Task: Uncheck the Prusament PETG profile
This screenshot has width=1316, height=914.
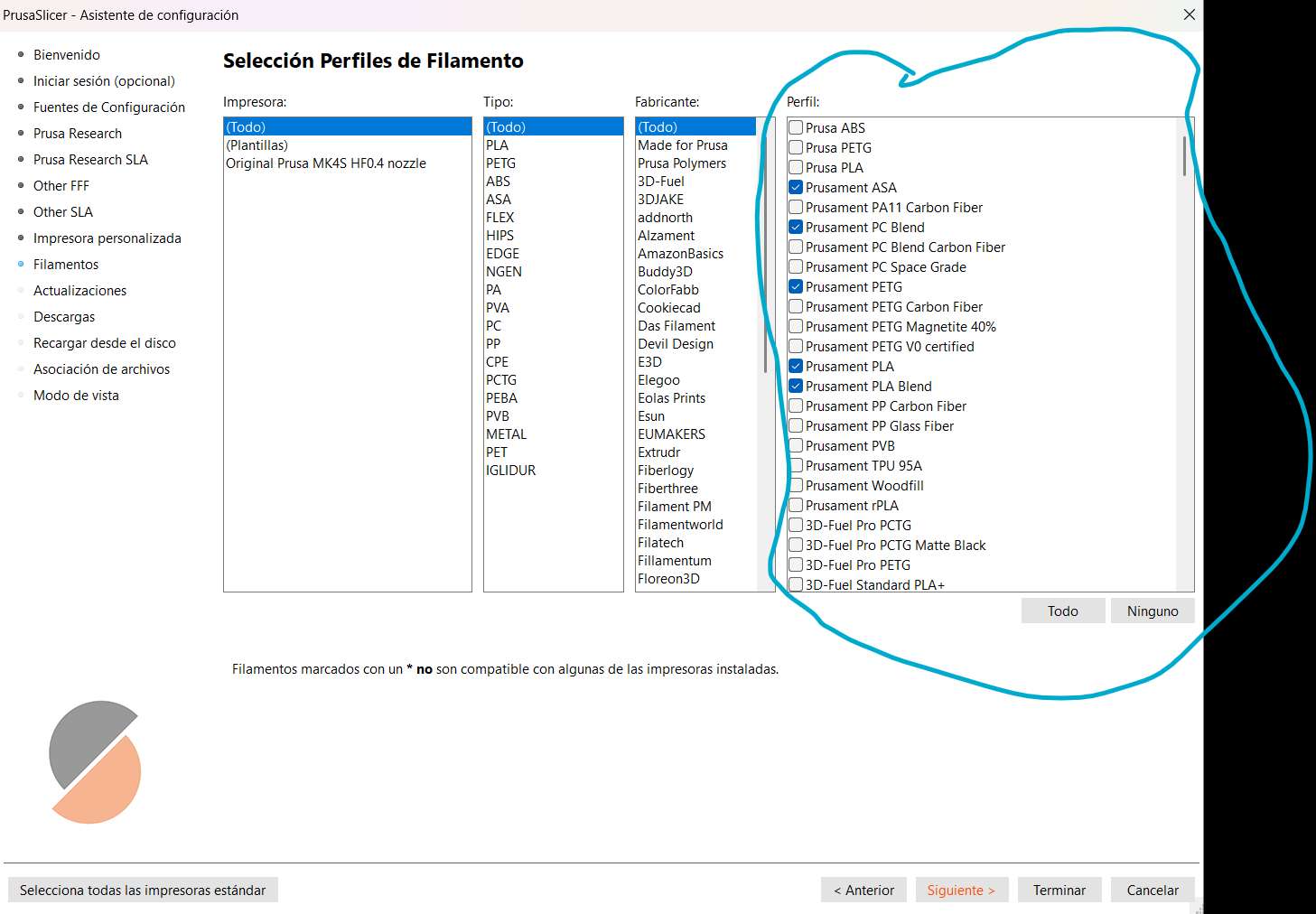Action: pyautogui.click(x=796, y=286)
